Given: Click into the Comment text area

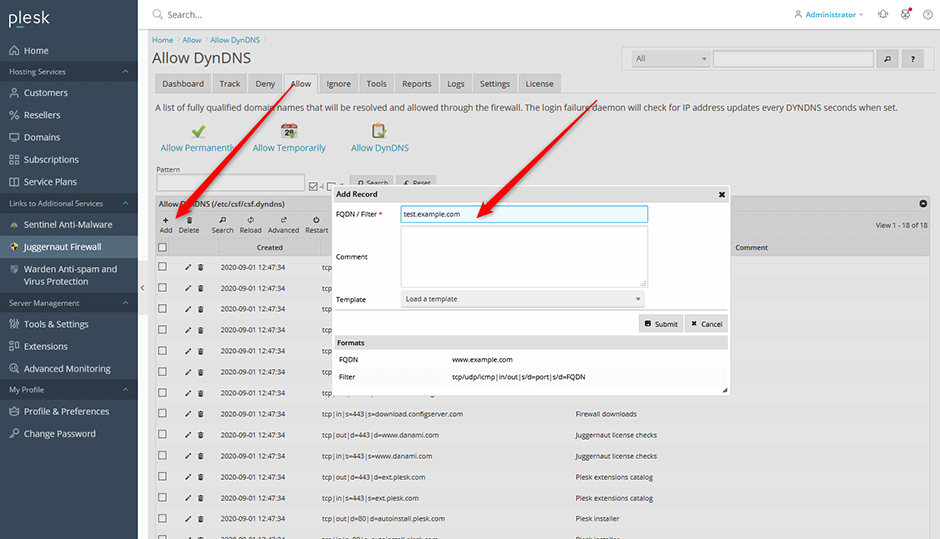Looking at the screenshot, I should (x=524, y=257).
